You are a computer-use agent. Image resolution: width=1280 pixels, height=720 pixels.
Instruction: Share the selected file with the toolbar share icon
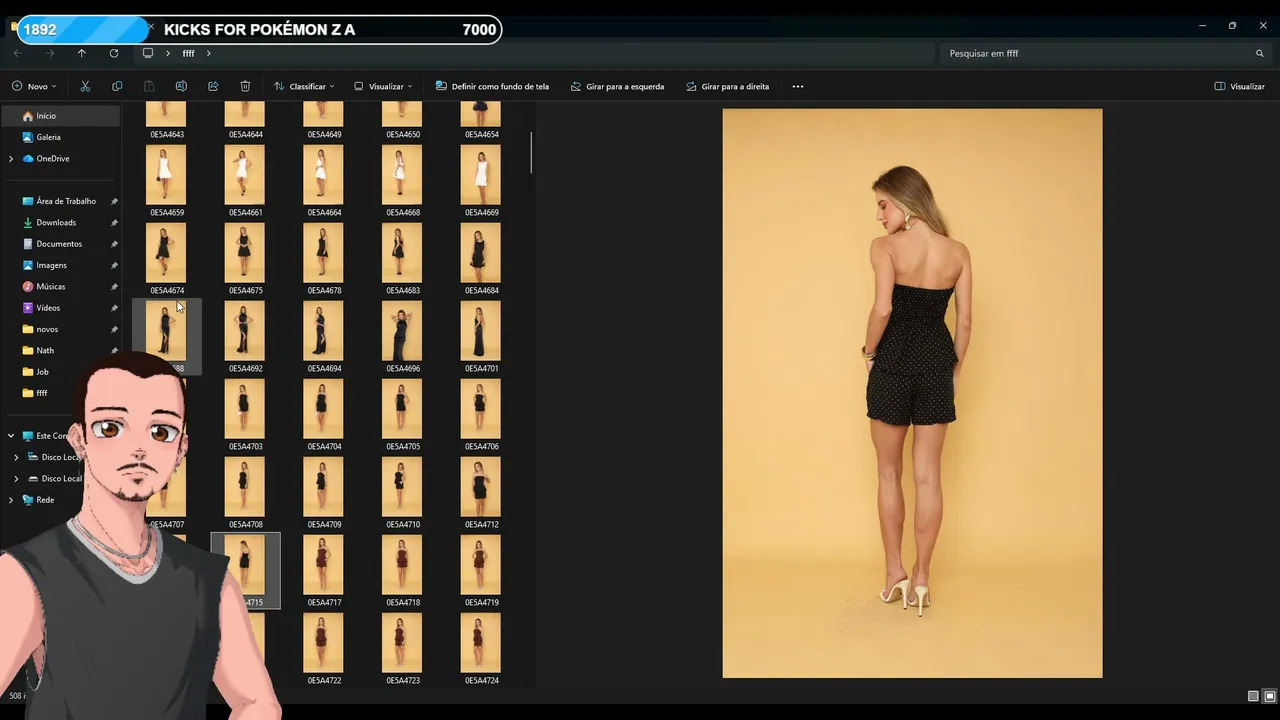[x=213, y=86]
